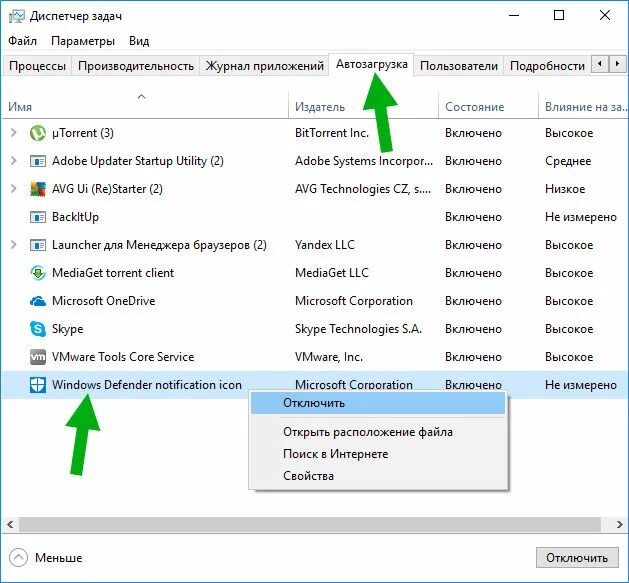Click Включено status in the µTorrent row

tap(473, 133)
